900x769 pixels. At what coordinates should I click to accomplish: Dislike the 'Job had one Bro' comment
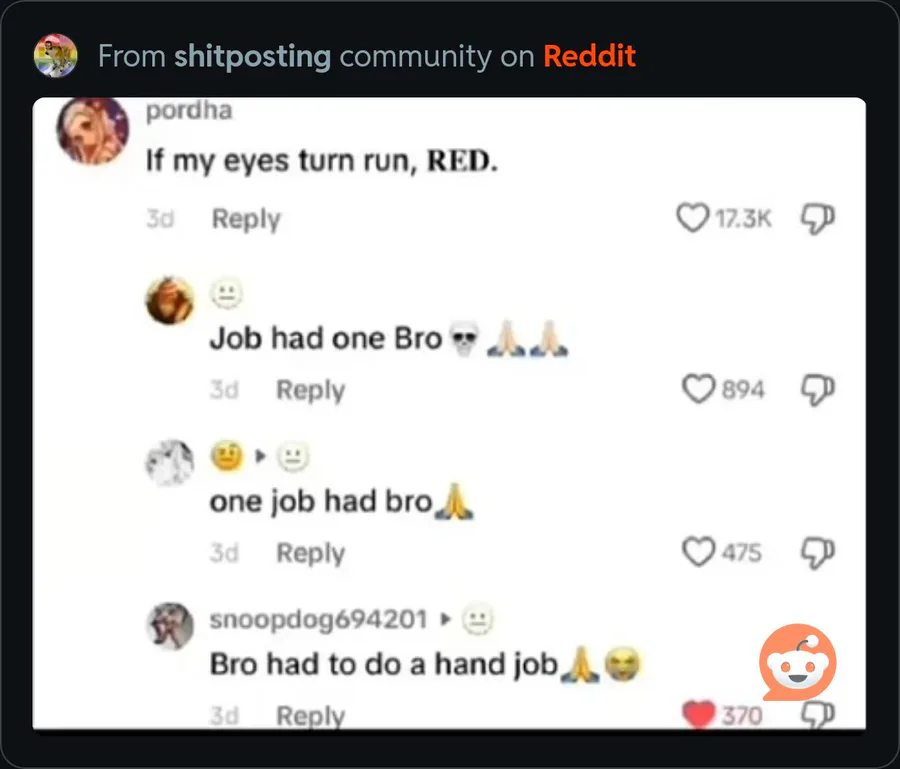point(817,390)
